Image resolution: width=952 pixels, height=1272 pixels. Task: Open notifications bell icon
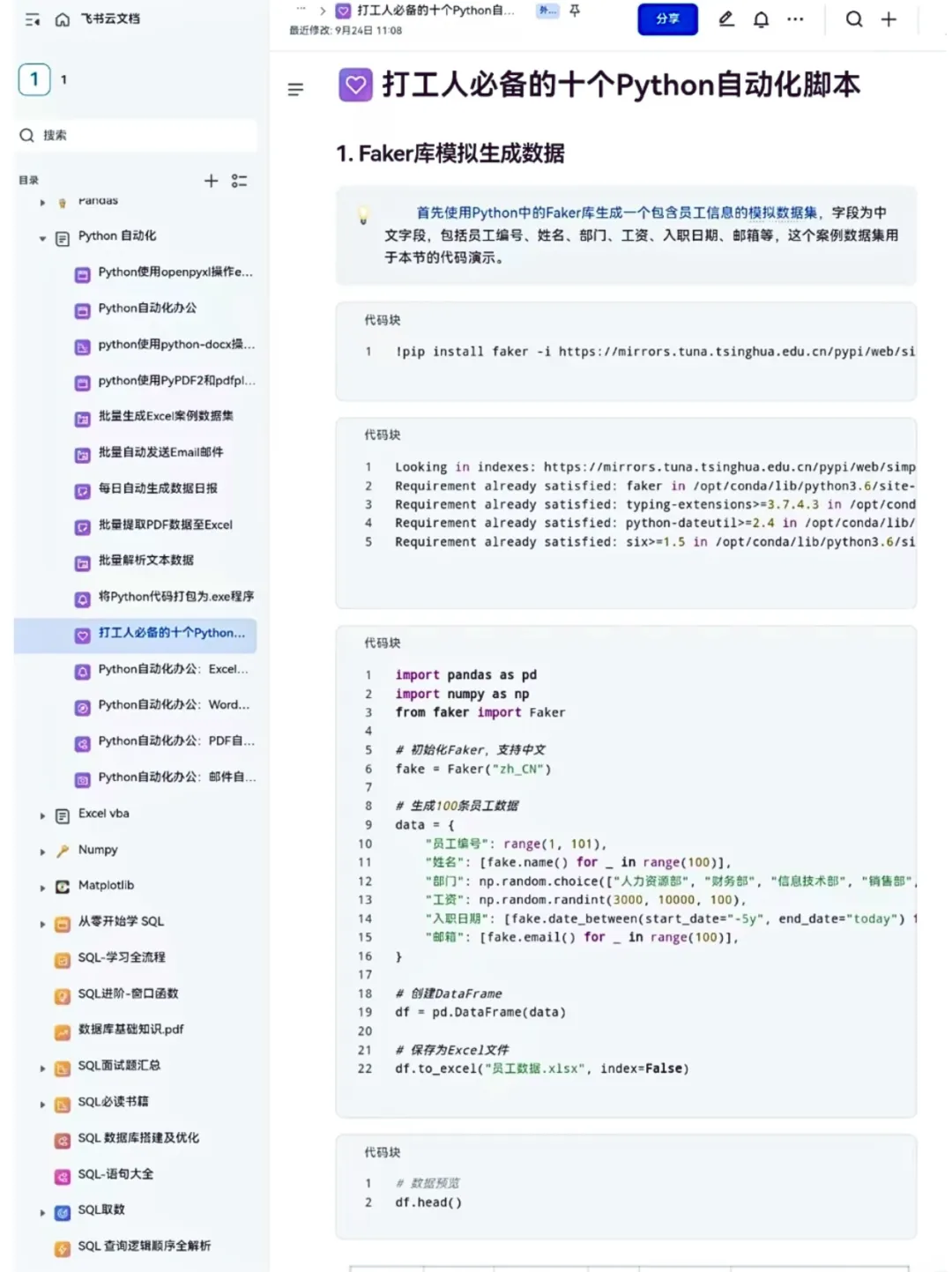[761, 19]
